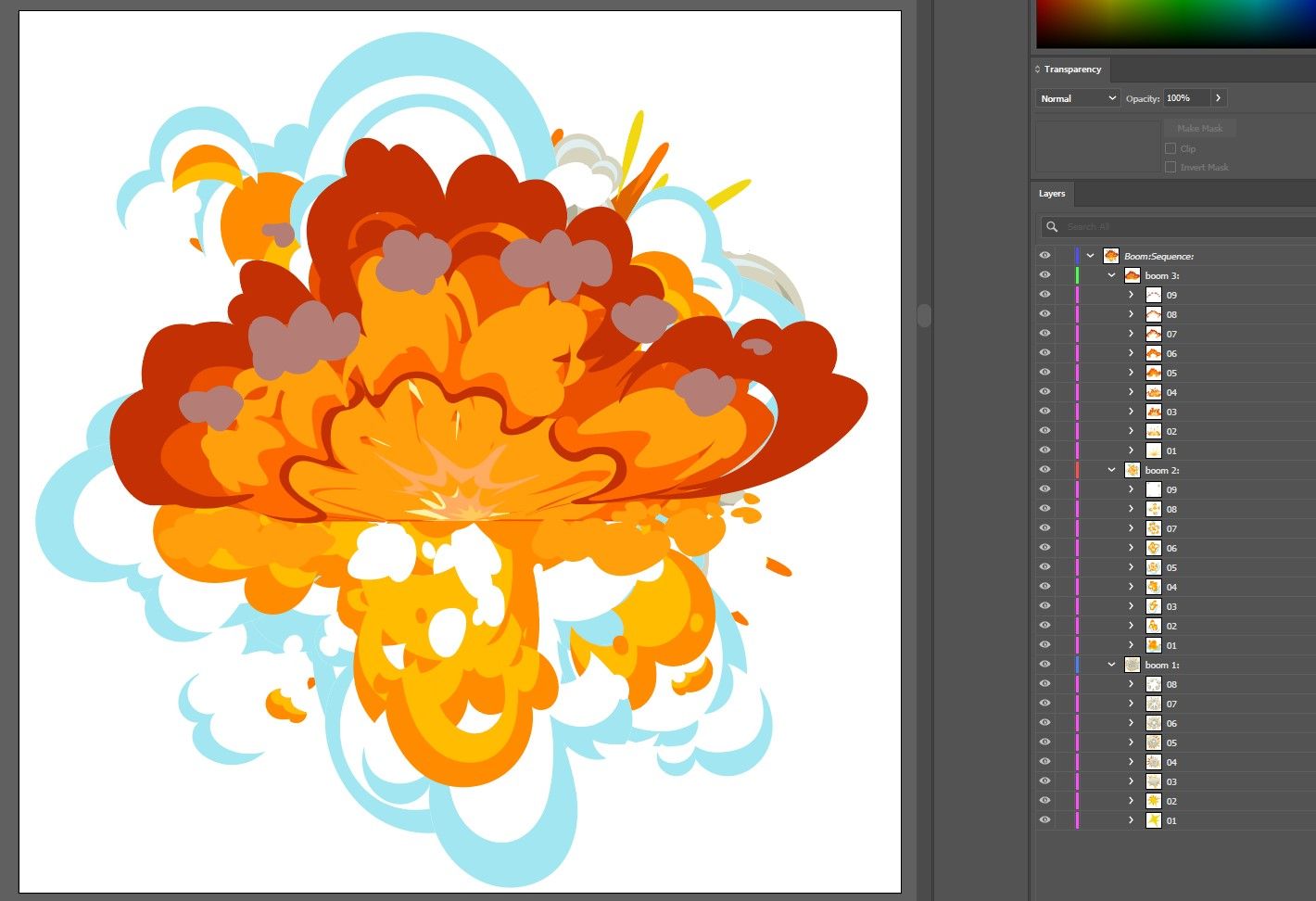Hide the Boom:Sequence layer with its eye toggle
Screen dimensions: 1316x901
pos(1044,255)
